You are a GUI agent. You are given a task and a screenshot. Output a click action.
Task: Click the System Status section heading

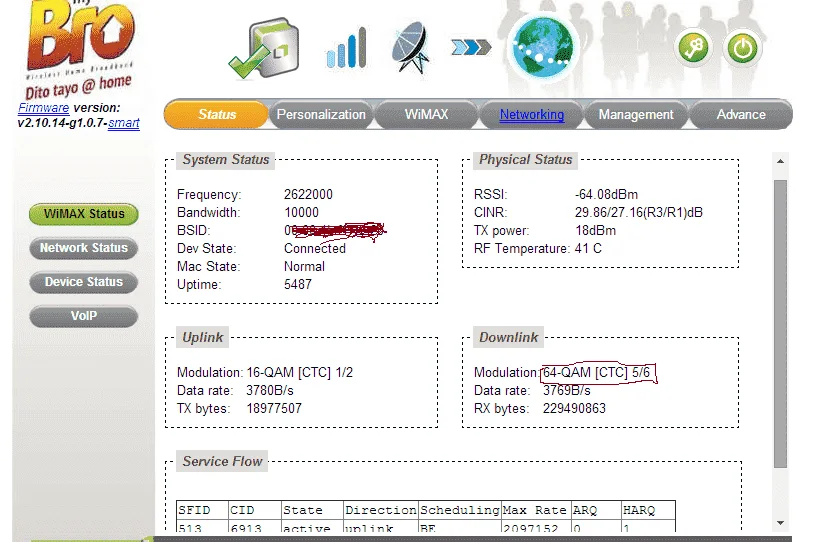(x=226, y=160)
